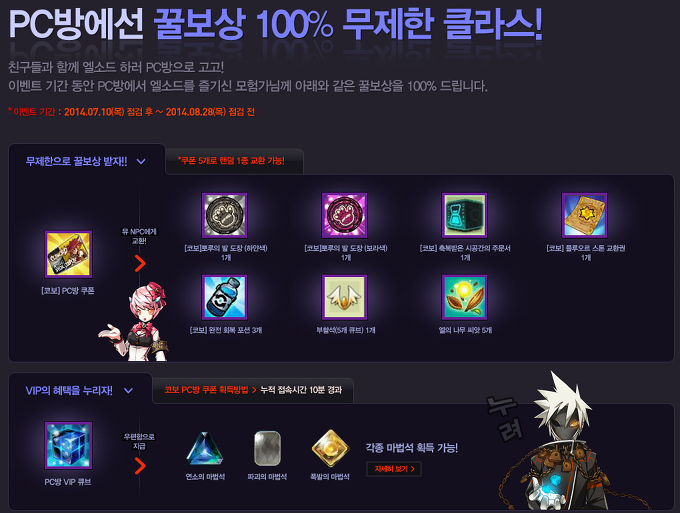Click the 플루오르 스톤 교환권 golden ticket icon

point(584,216)
